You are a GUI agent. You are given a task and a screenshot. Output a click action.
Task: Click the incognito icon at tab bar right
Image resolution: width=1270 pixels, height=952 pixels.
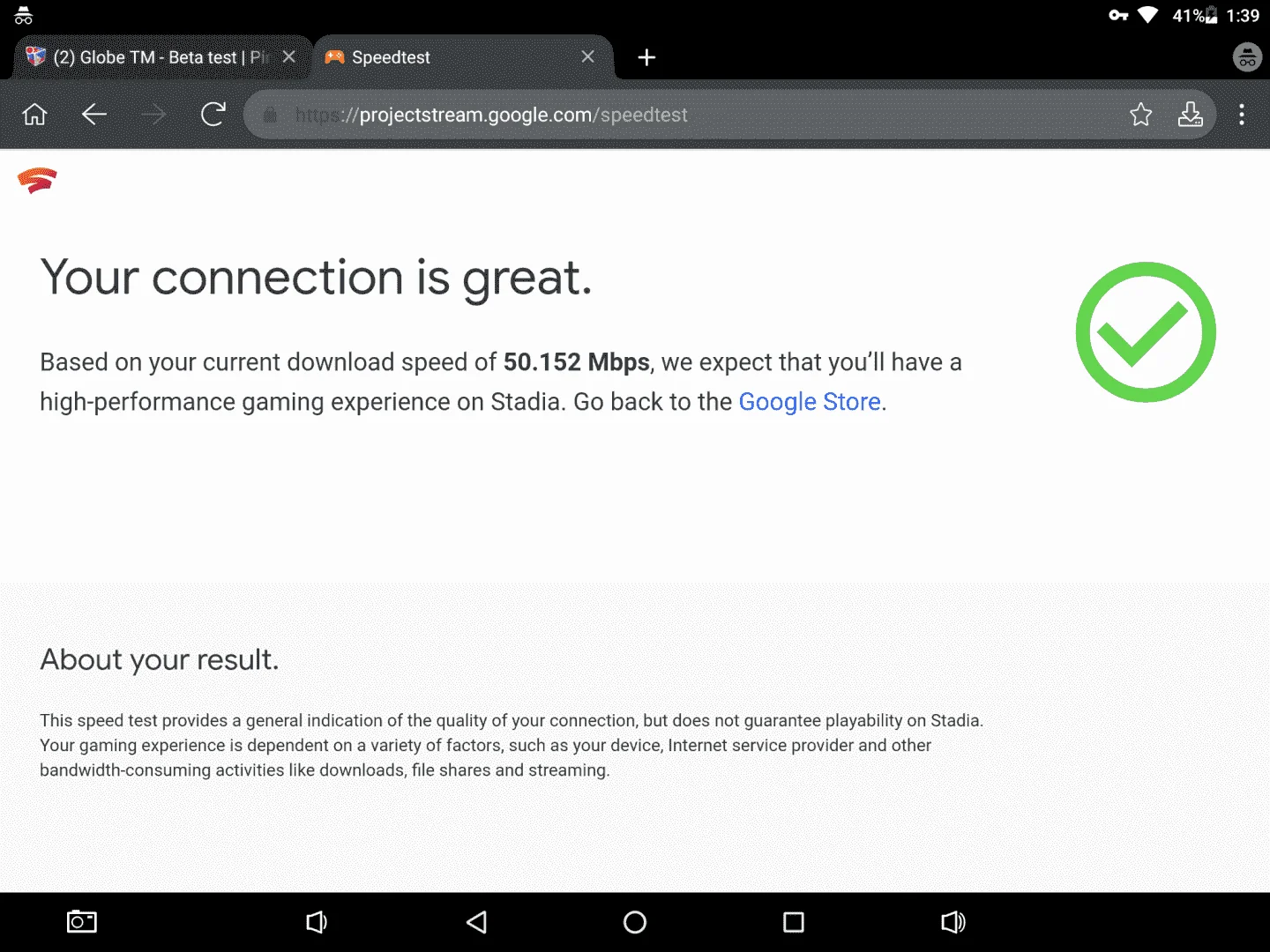pyautogui.click(x=1247, y=57)
